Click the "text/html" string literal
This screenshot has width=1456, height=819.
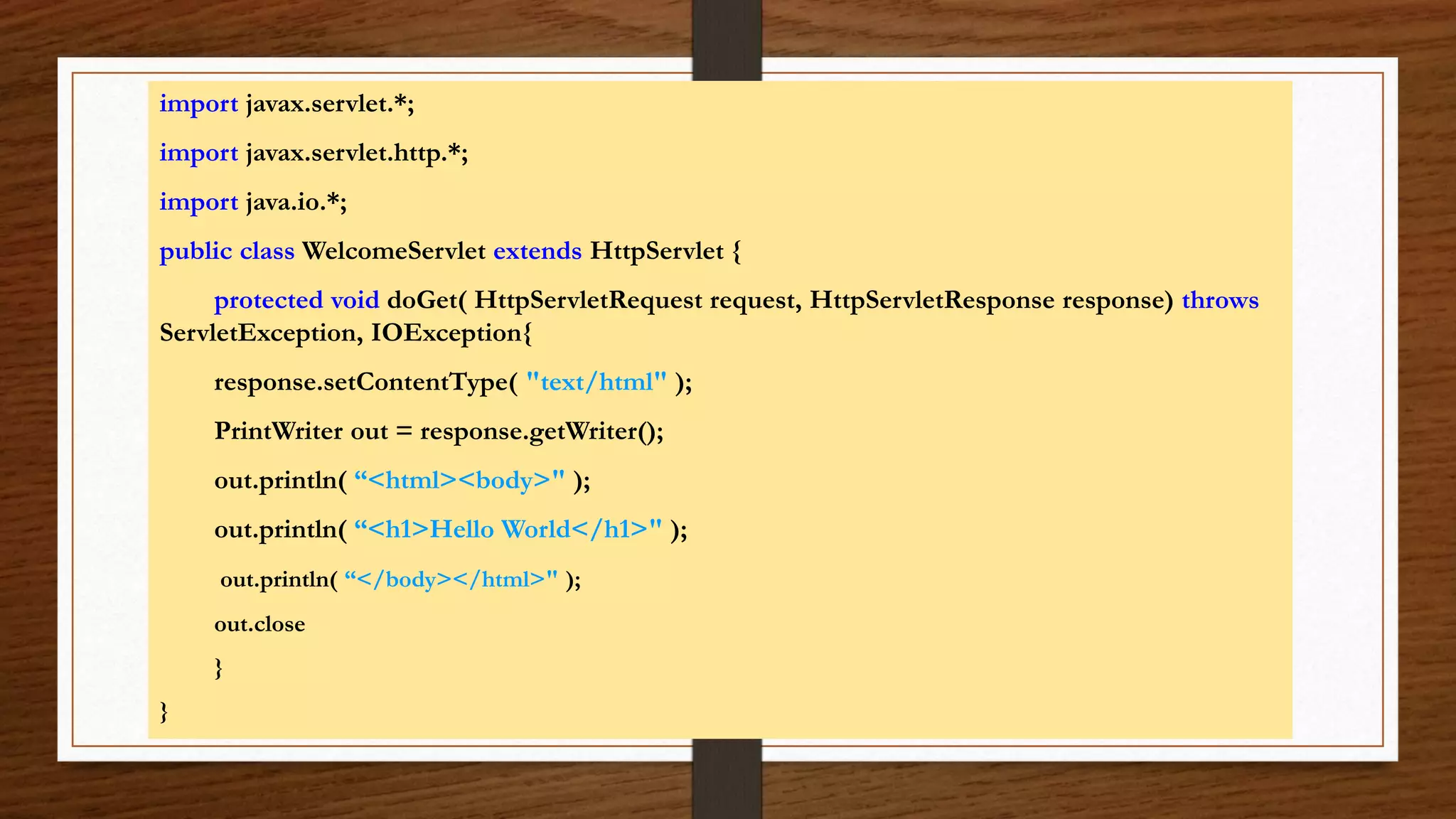tap(596, 382)
